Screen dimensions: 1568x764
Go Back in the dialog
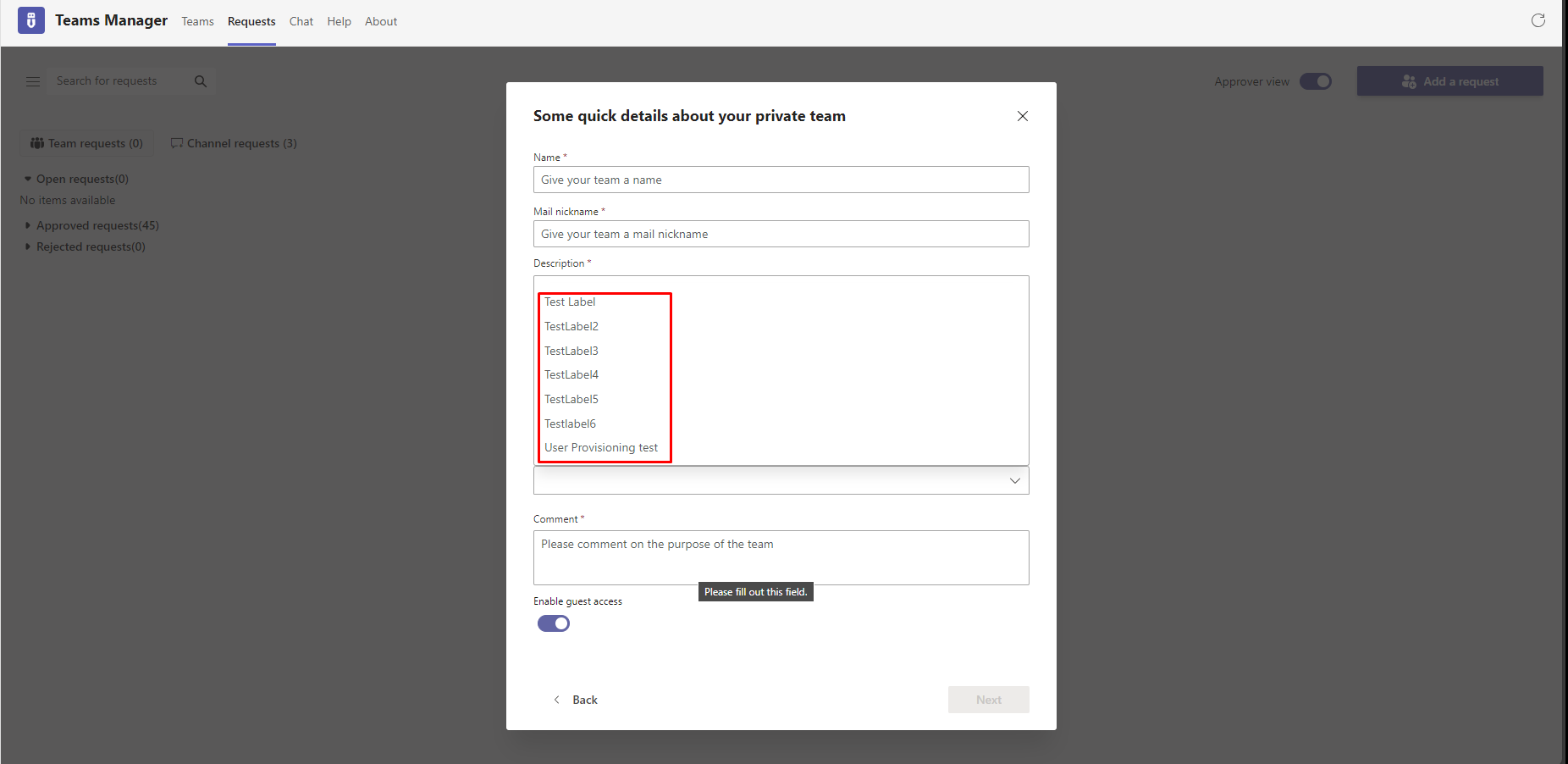576,700
